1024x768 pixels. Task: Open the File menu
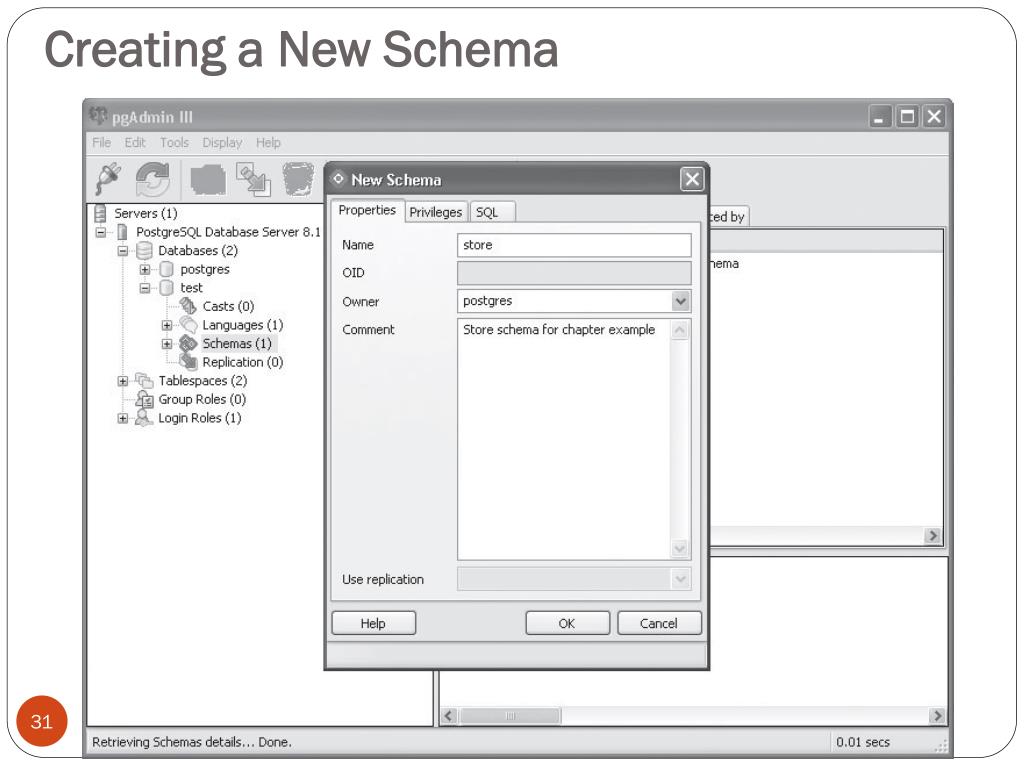[x=101, y=142]
